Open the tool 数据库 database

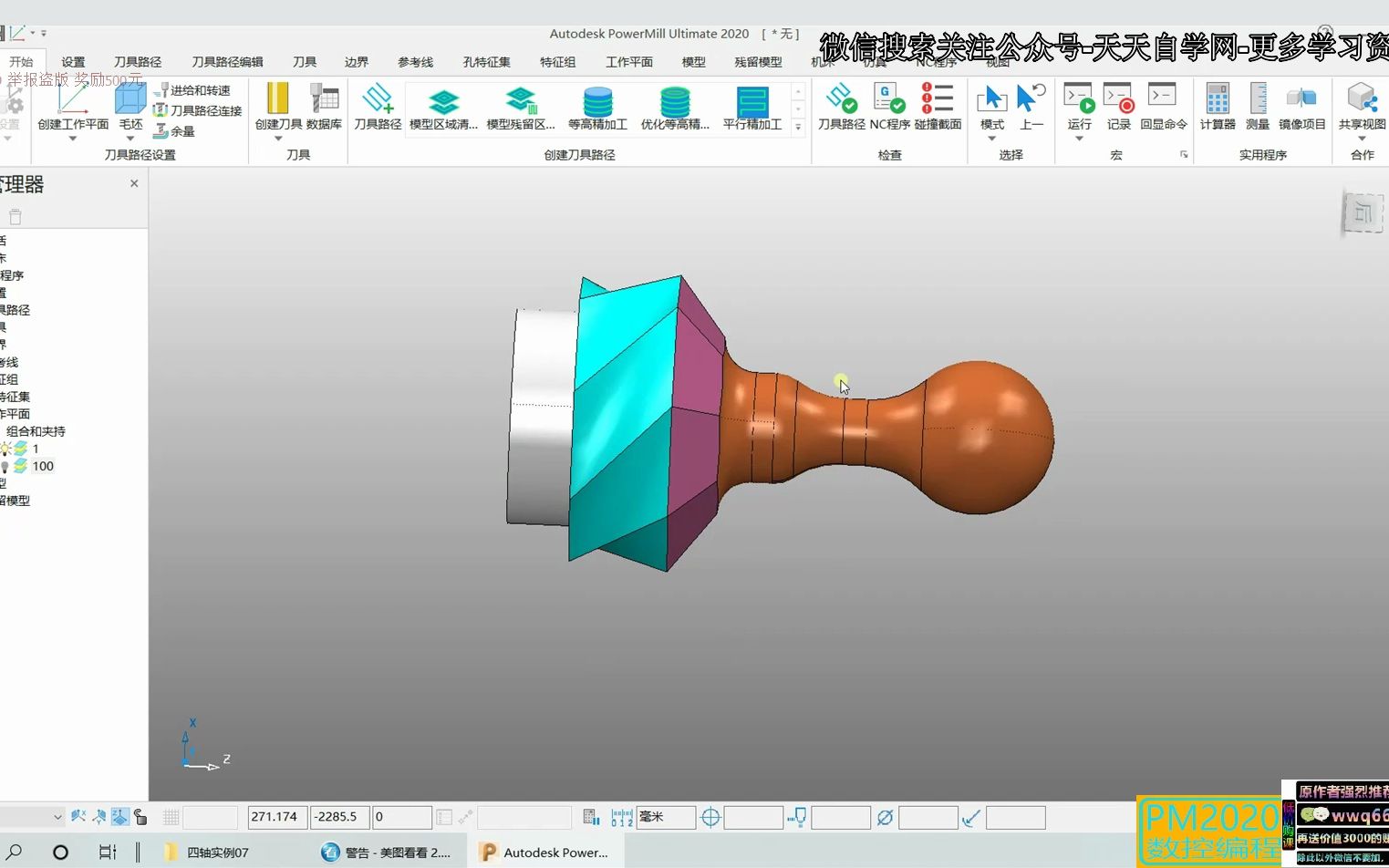point(324,98)
